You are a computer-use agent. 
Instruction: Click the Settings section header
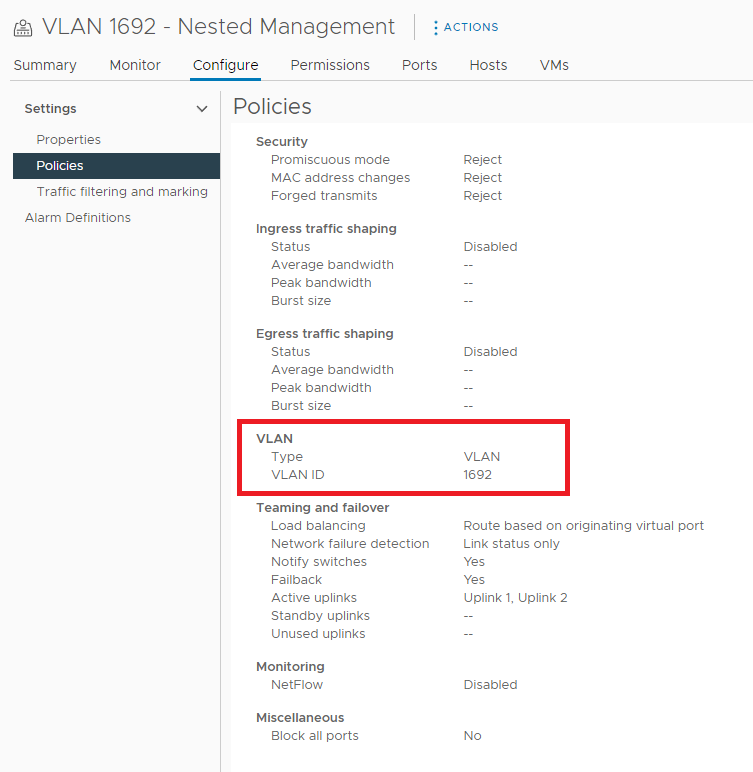point(51,109)
